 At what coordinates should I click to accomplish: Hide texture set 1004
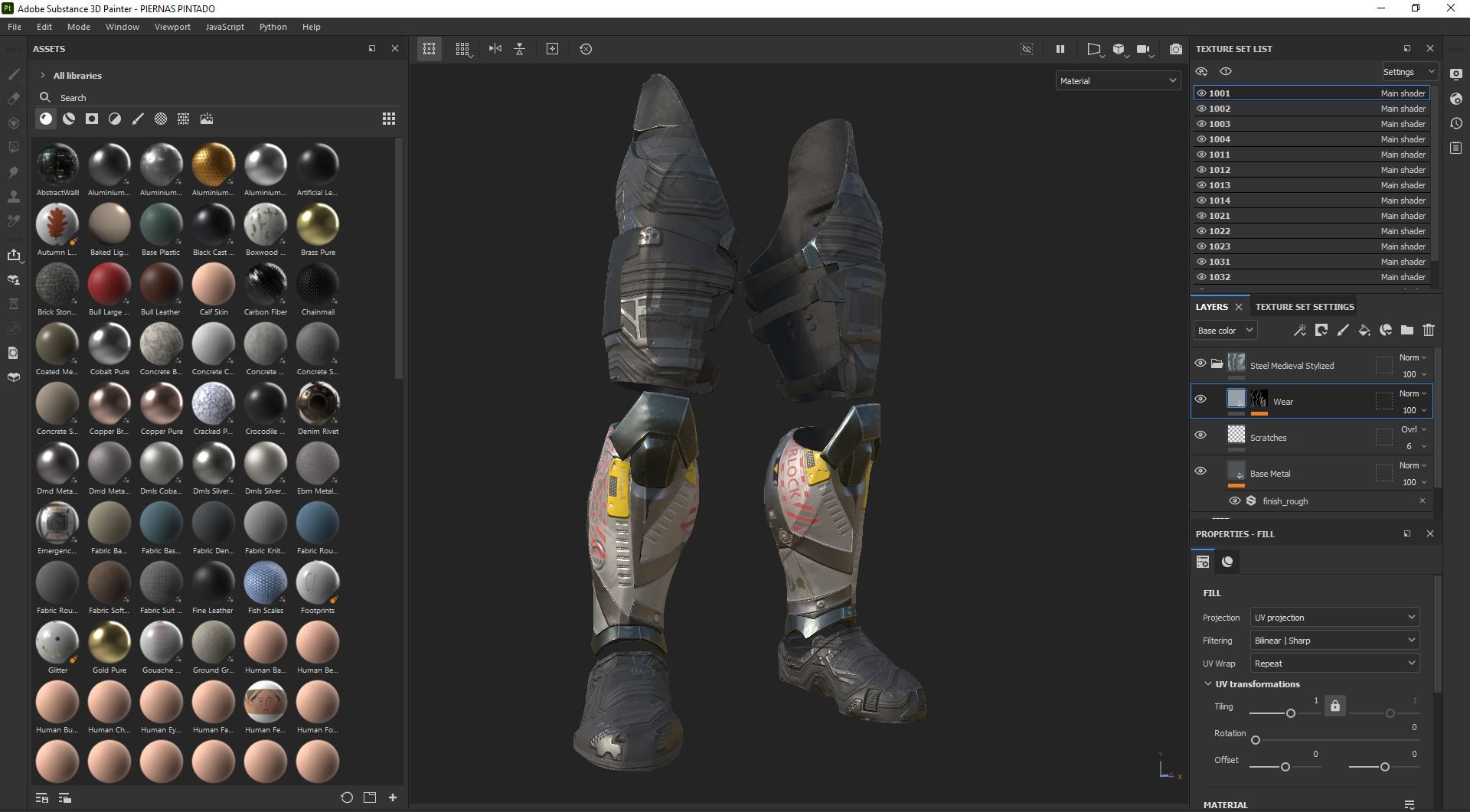point(1201,139)
